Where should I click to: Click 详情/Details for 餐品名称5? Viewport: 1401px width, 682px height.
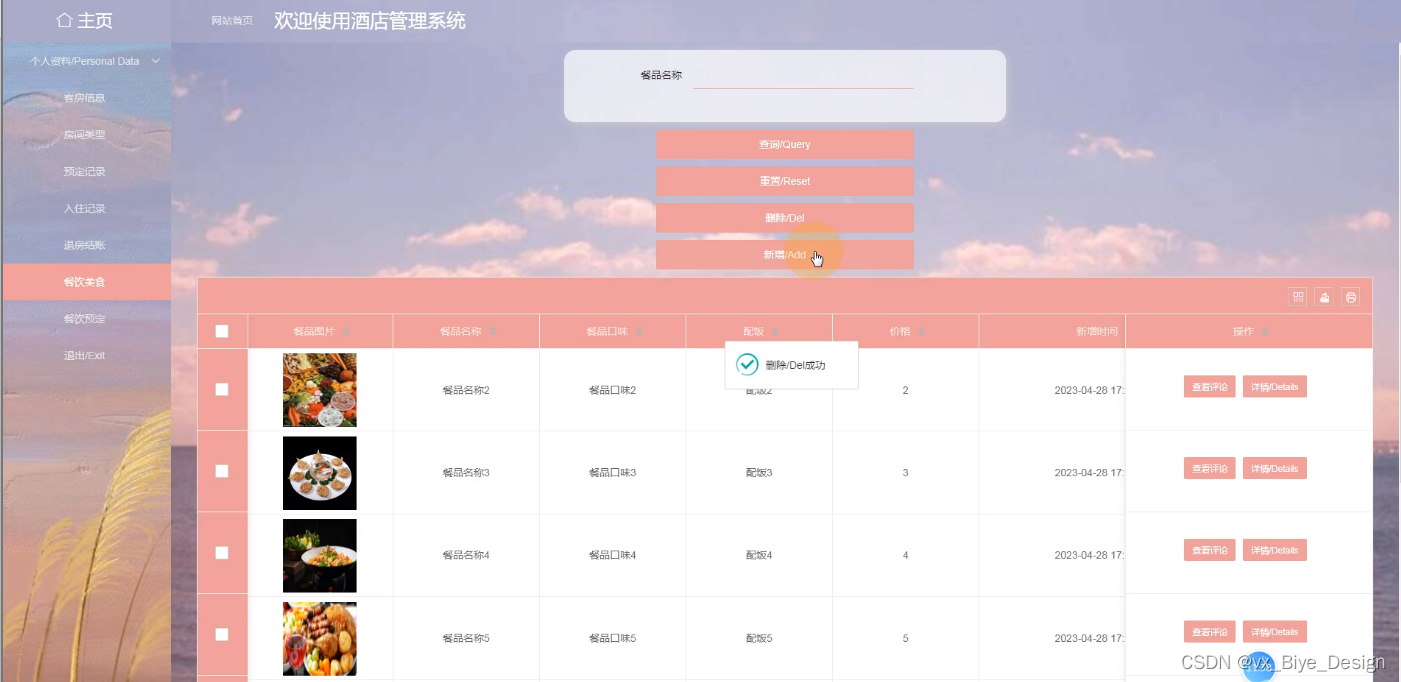(1275, 632)
